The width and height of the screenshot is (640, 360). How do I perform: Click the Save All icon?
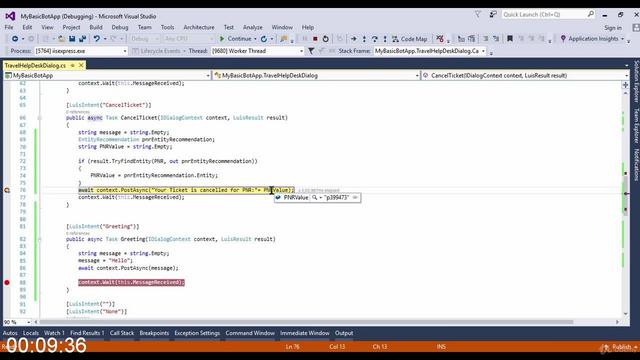82,39
